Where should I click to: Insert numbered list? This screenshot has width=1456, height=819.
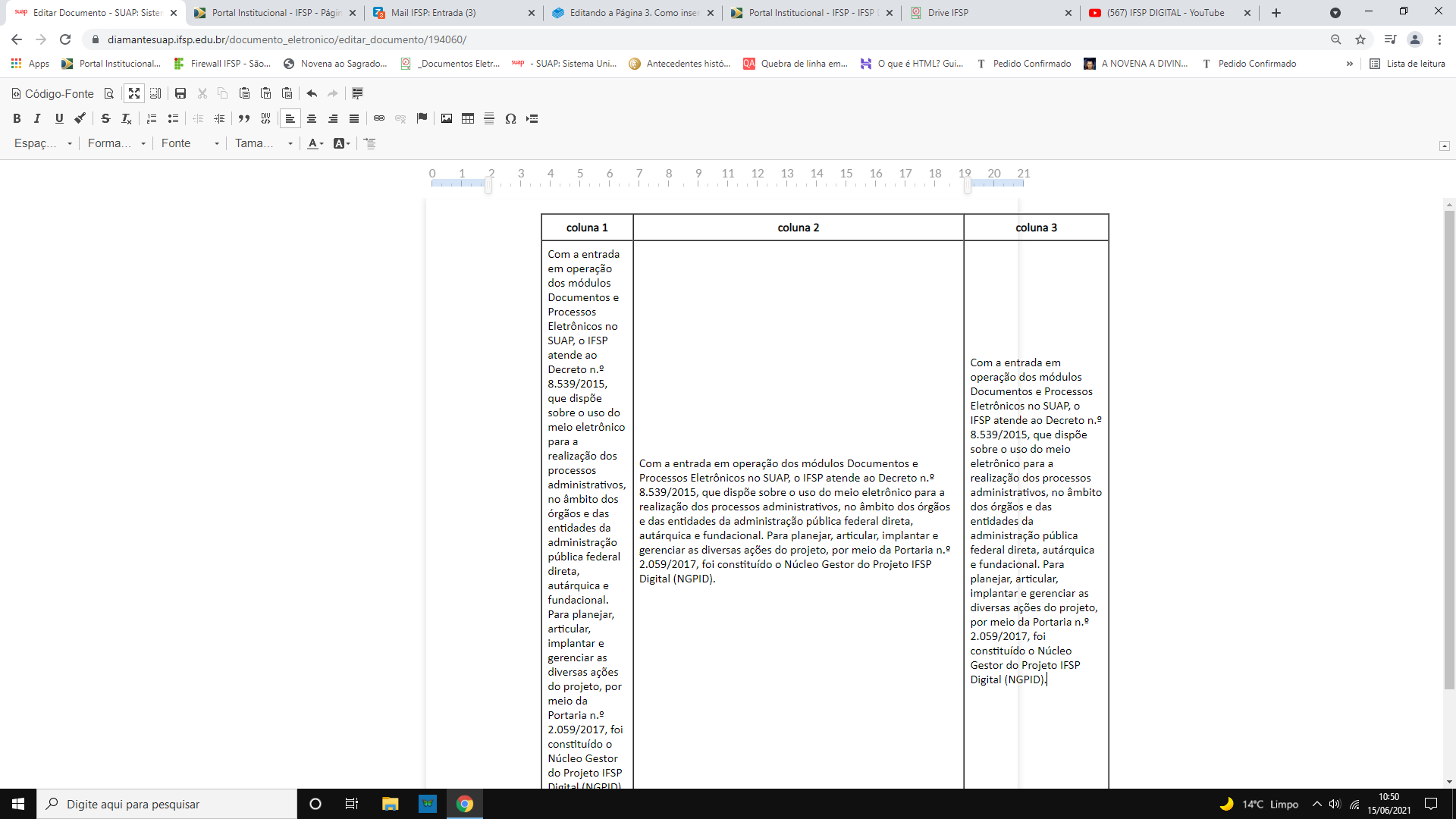(x=152, y=118)
